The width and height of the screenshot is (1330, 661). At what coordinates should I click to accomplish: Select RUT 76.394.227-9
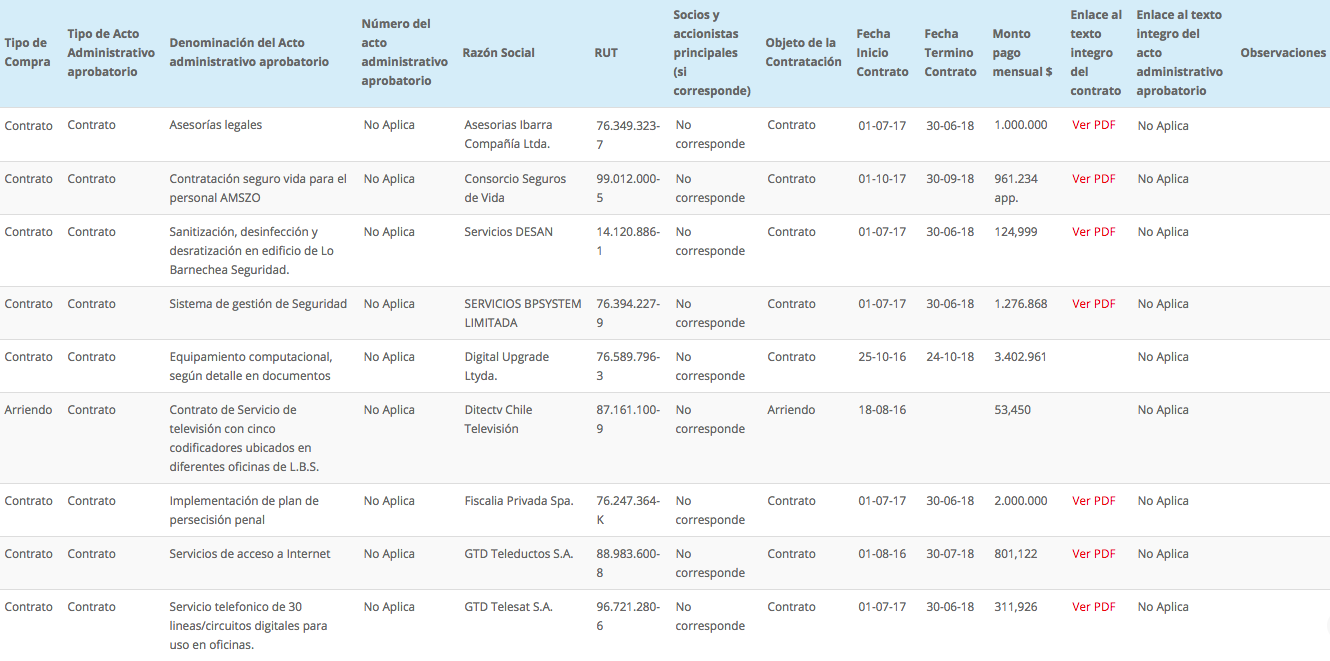click(x=628, y=313)
